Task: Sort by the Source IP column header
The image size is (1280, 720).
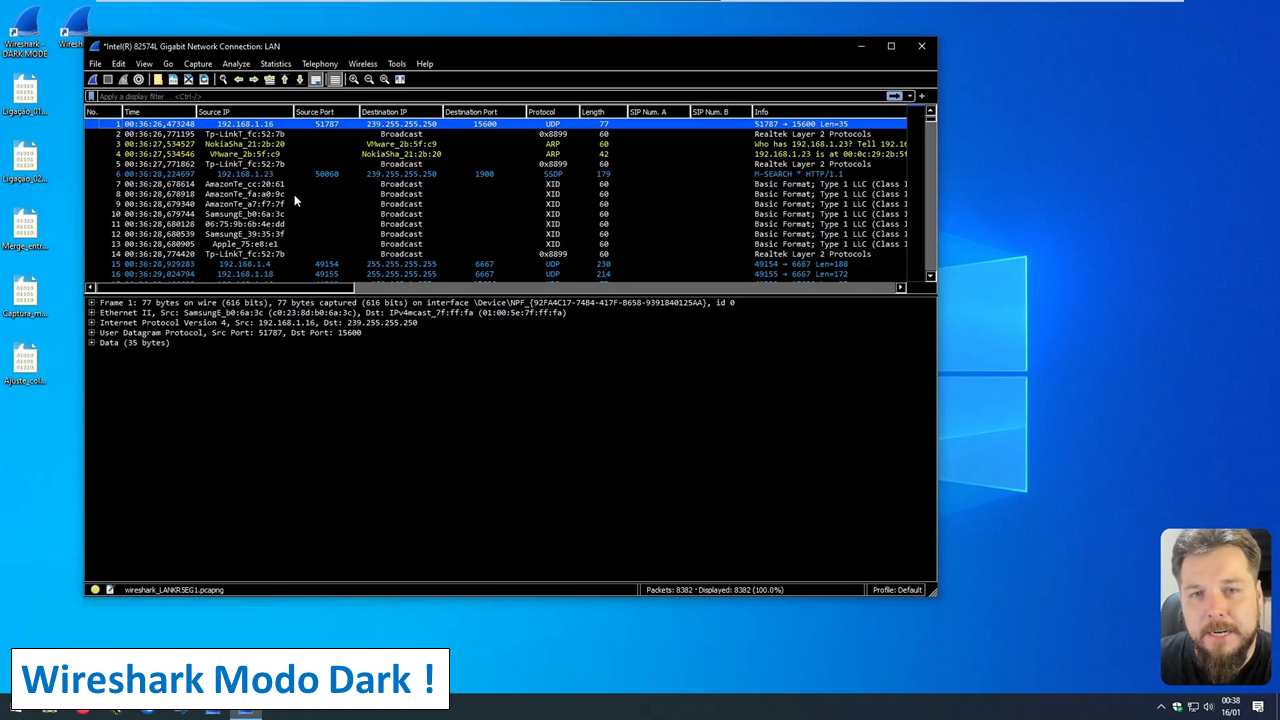Action: (244, 112)
